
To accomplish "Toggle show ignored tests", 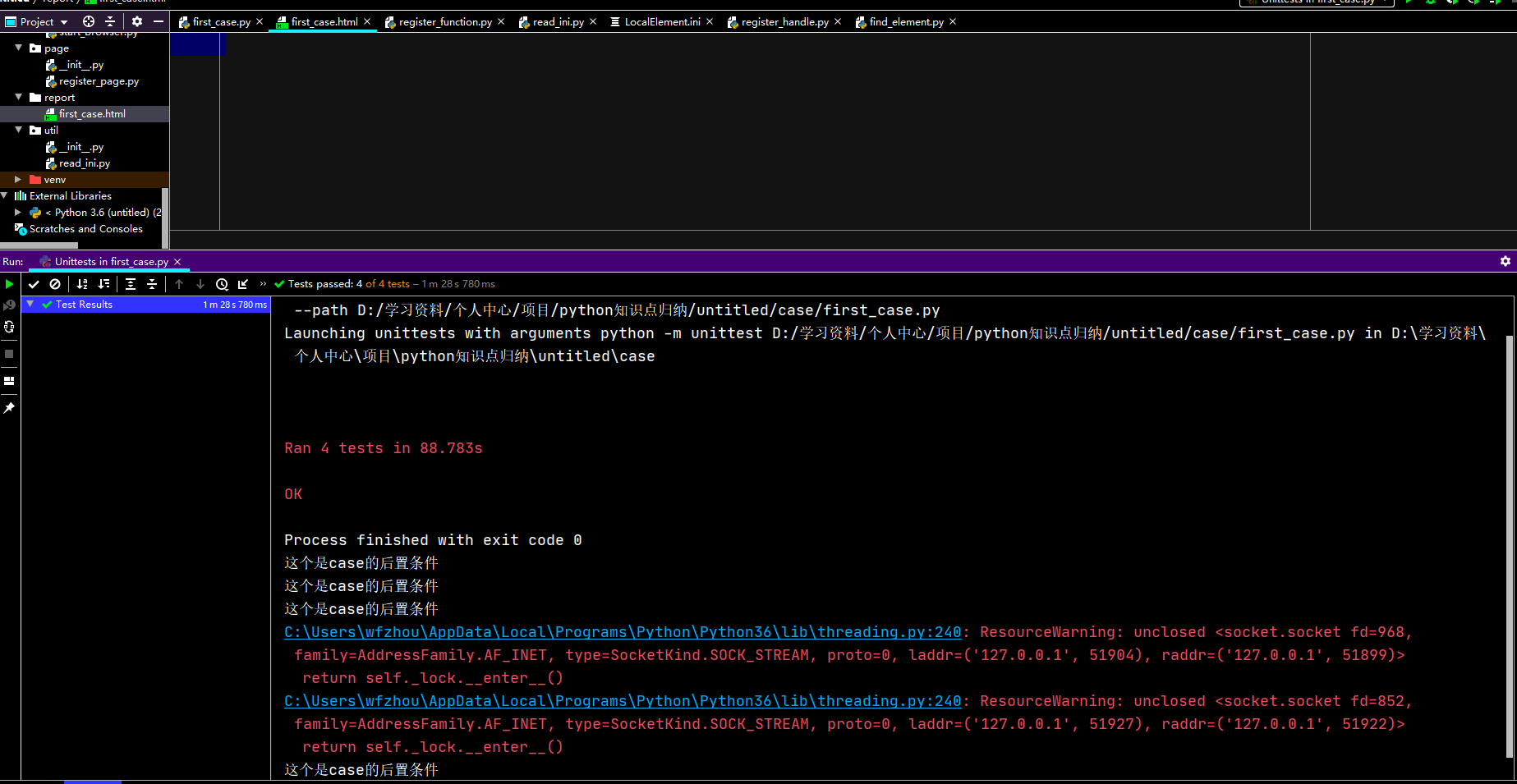I will [x=55, y=284].
